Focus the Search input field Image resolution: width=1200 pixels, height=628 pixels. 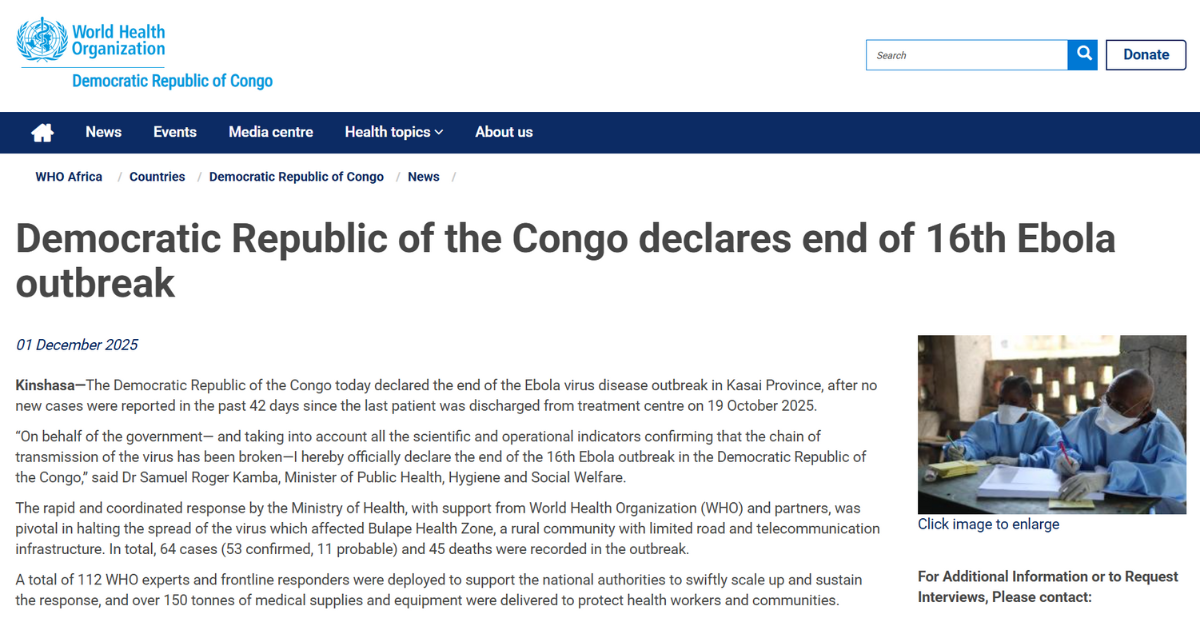point(966,55)
